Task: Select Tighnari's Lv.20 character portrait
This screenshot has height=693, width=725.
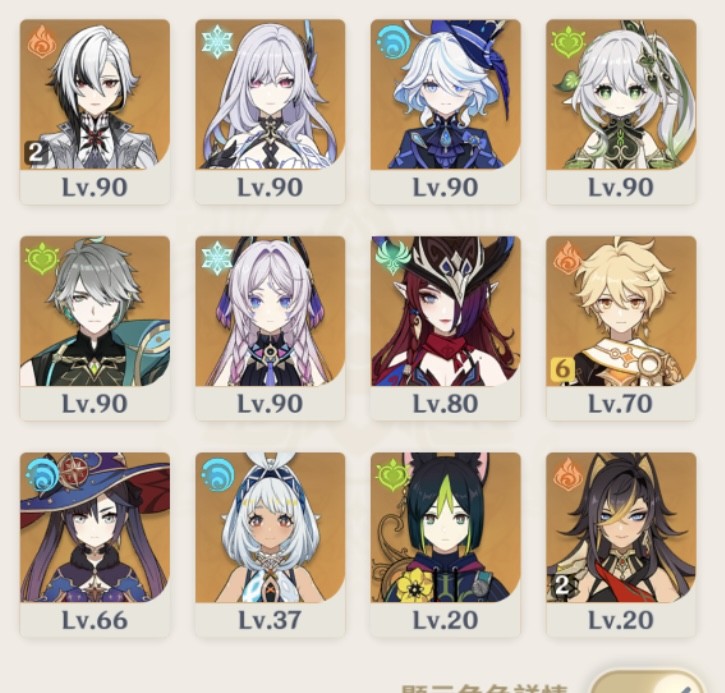Action: click(x=445, y=527)
